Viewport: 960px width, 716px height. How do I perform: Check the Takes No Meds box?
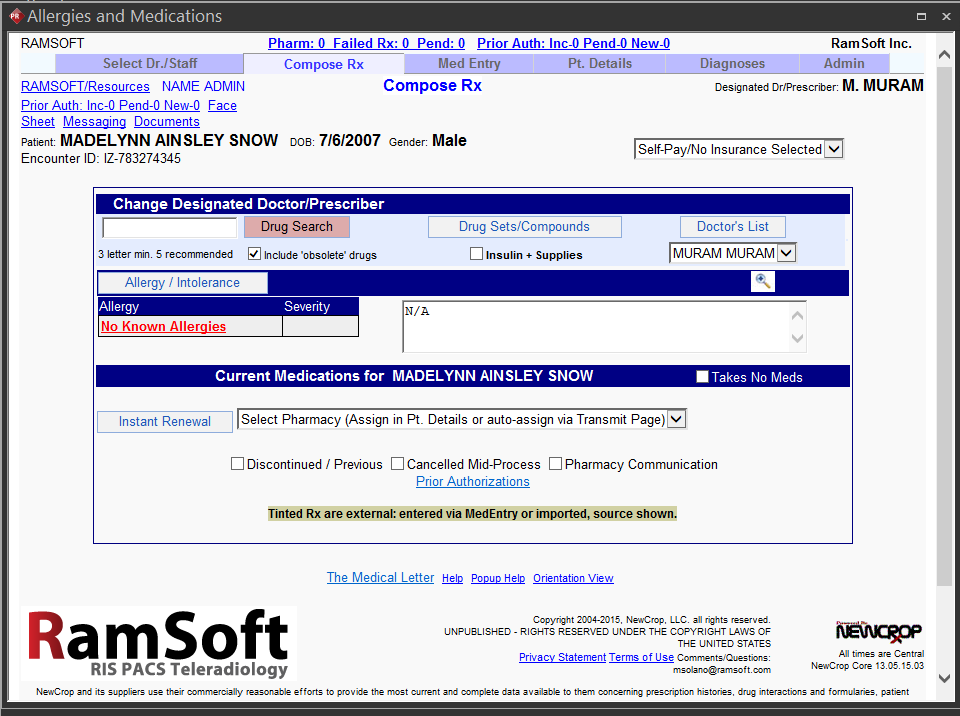[x=702, y=377]
